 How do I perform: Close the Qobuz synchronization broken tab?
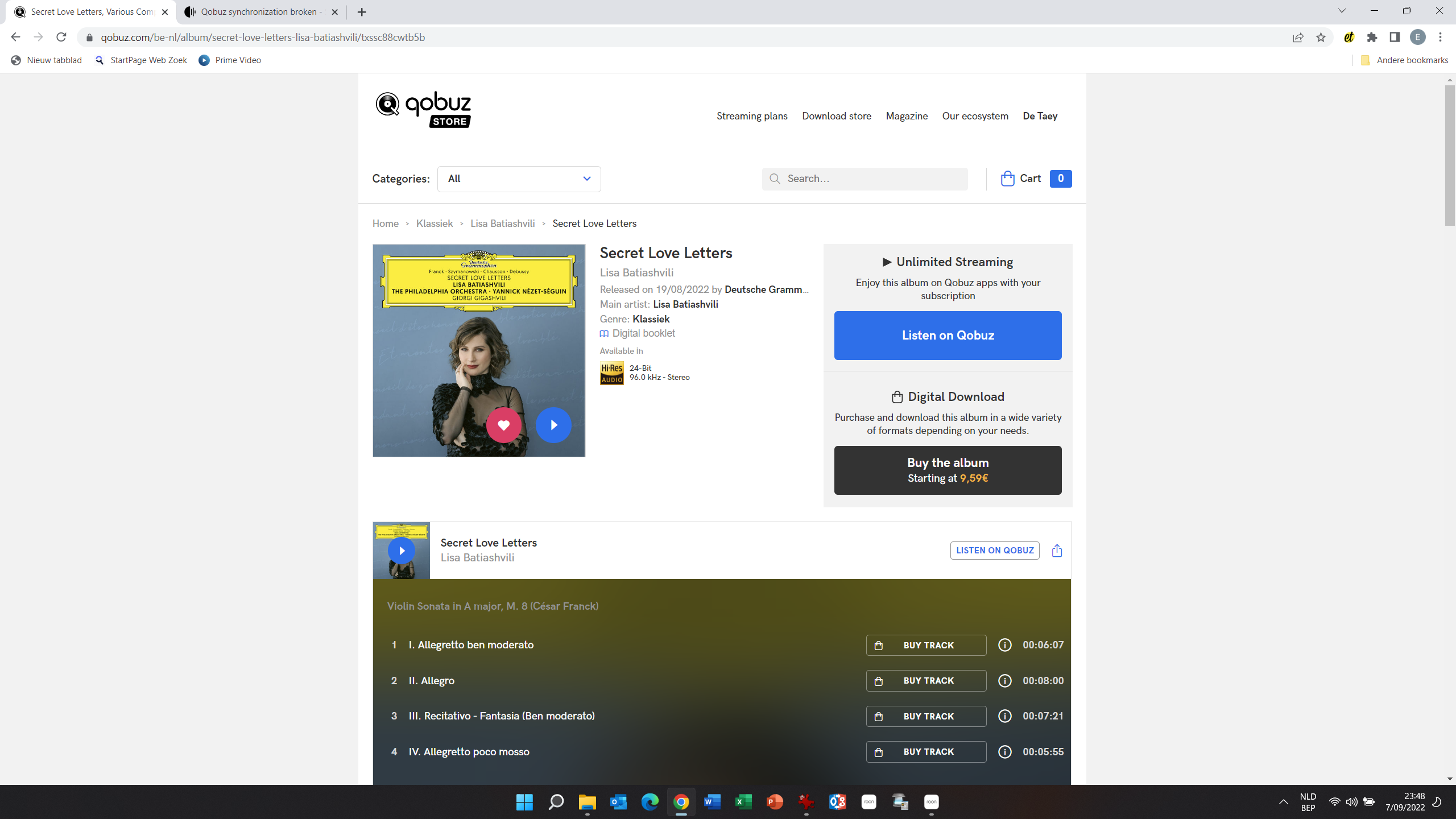point(335,12)
